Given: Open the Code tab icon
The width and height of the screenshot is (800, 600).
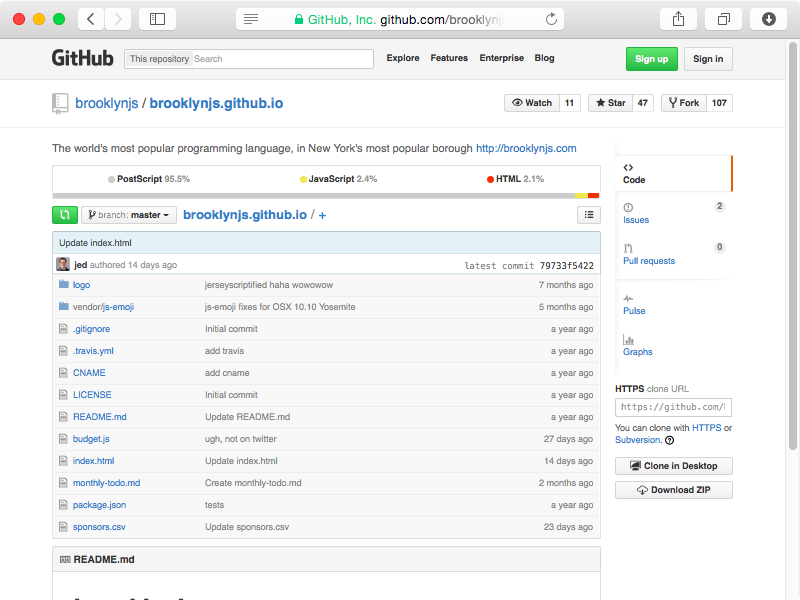Looking at the screenshot, I should pyautogui.click(x=628, y=167).
